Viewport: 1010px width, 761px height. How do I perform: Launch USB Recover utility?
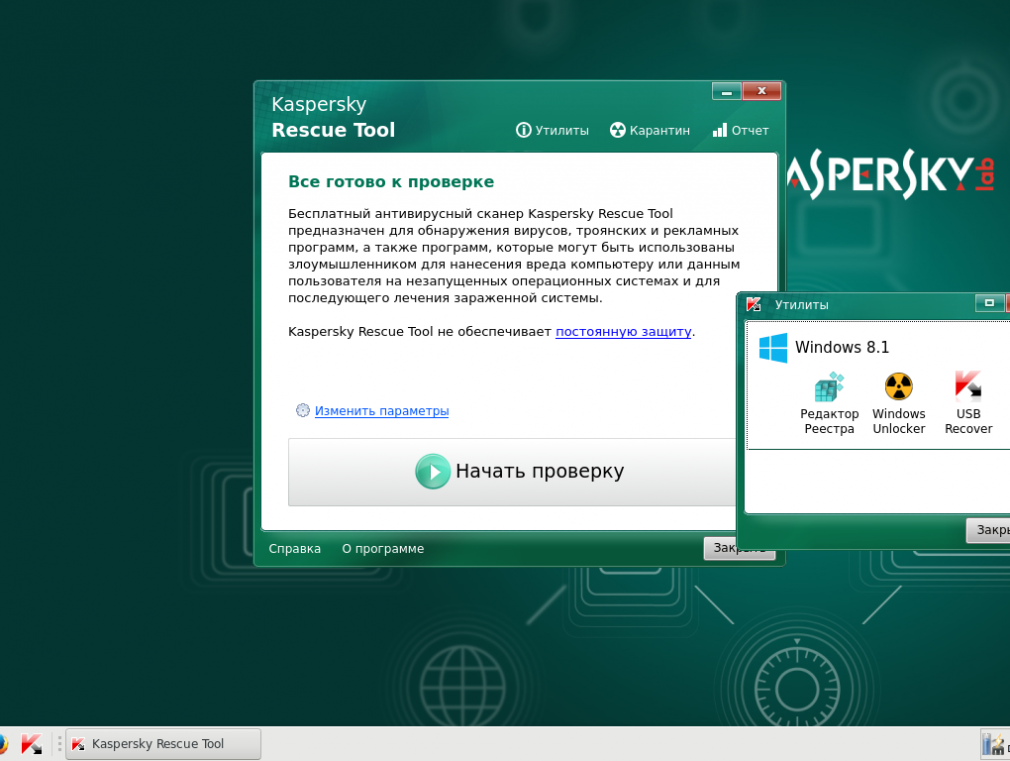coord(968,403)
